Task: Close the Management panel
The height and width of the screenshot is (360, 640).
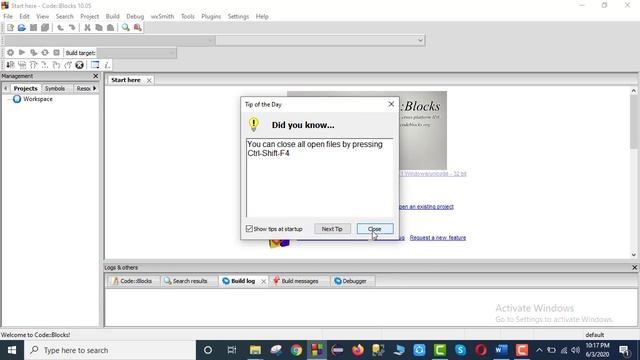Action: (96, 76)
